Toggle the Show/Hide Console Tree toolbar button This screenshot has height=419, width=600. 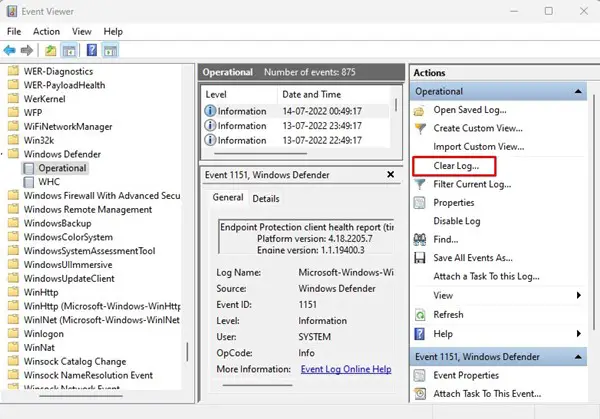[x=69, y=50]
